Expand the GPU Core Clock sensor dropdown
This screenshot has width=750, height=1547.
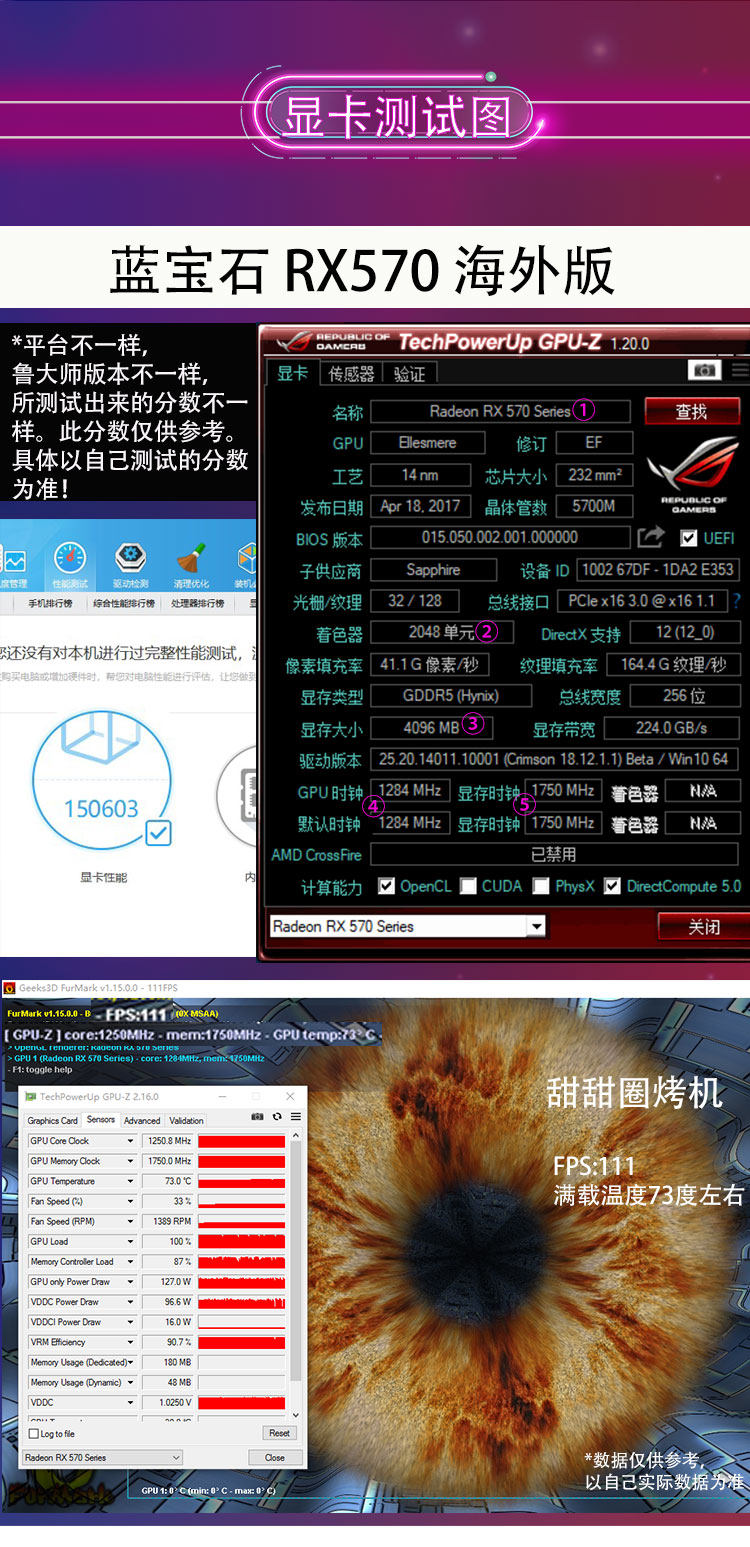(130, 1141)
